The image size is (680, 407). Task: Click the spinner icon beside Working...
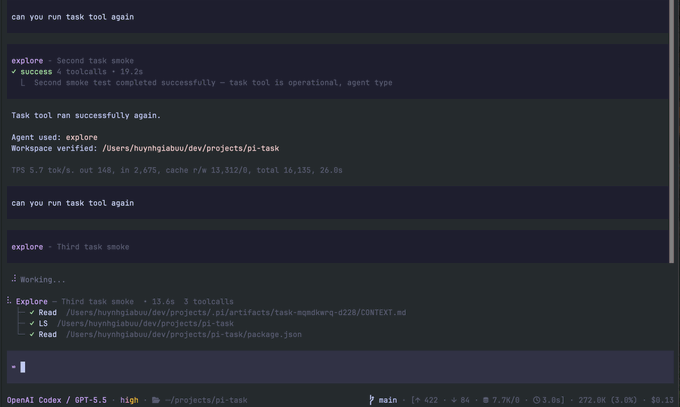tap(14, 279)
